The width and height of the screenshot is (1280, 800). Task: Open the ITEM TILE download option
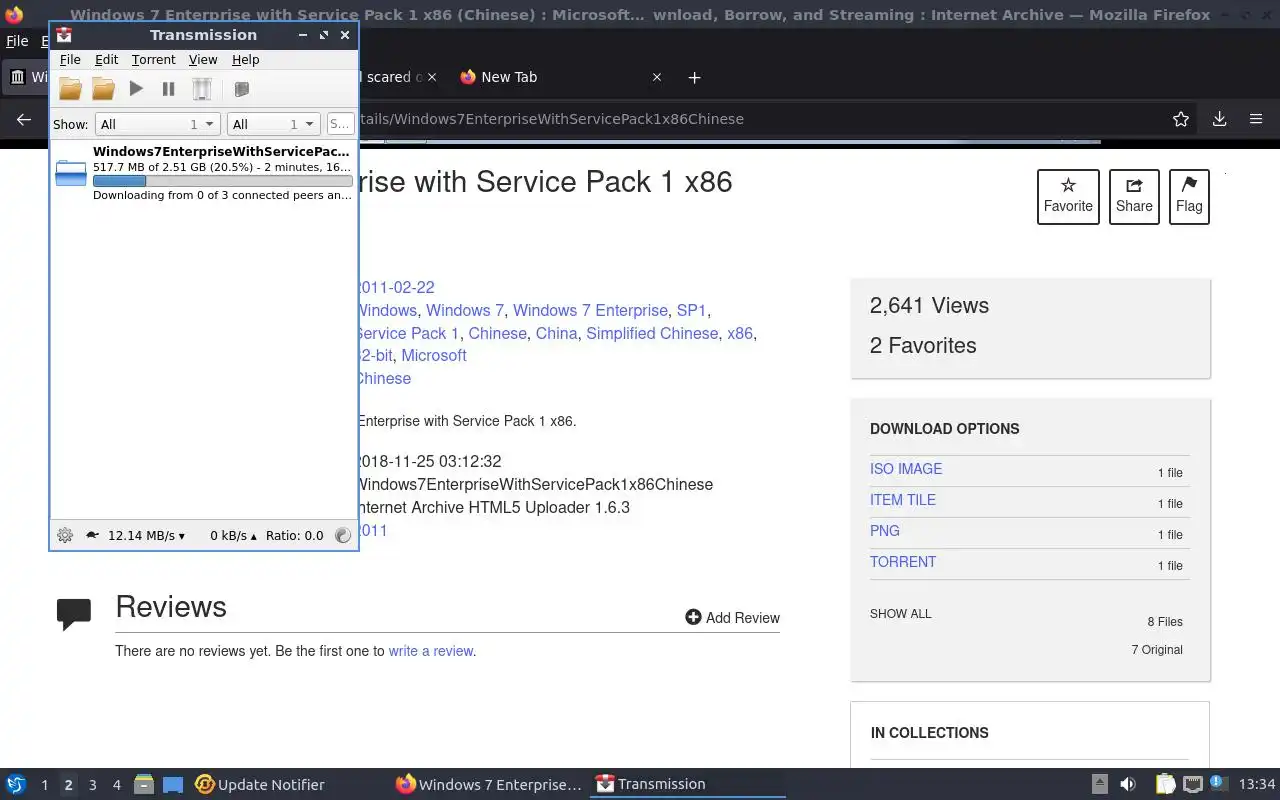(x=903, y=500)
